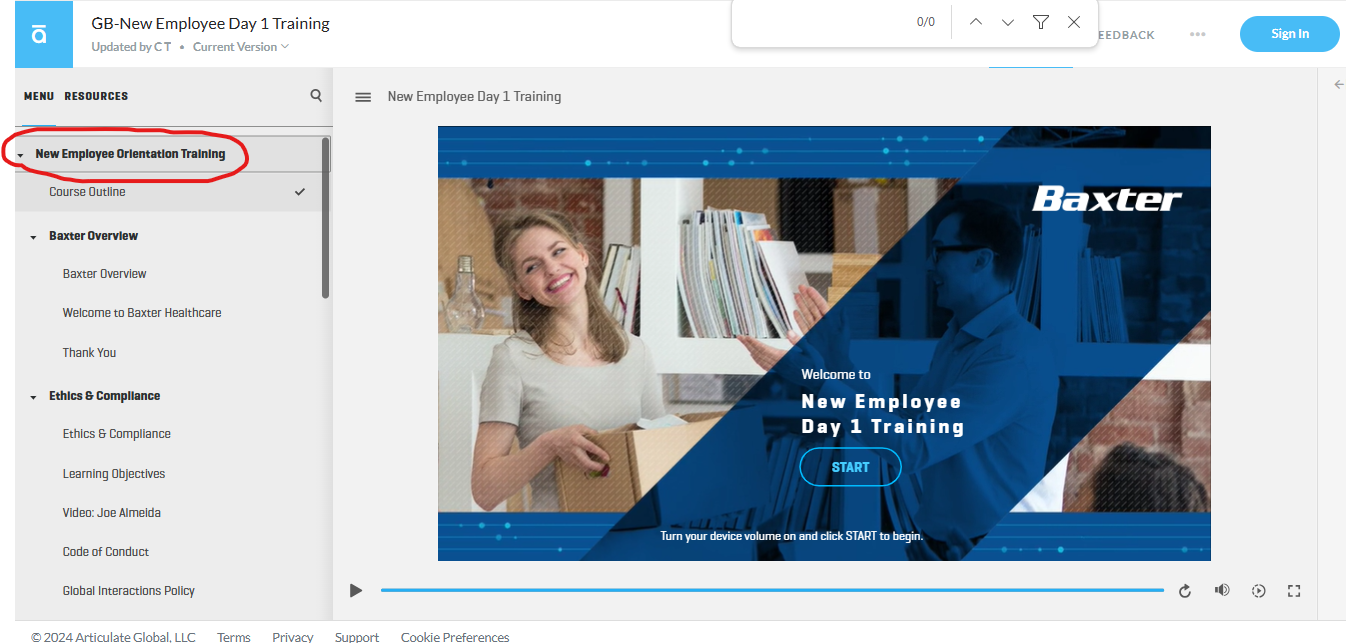Click the find-in-page text field
Image resolution: width=1346 pixels, height=643 pixels.
pyautogui.click(x=825, y=22)
